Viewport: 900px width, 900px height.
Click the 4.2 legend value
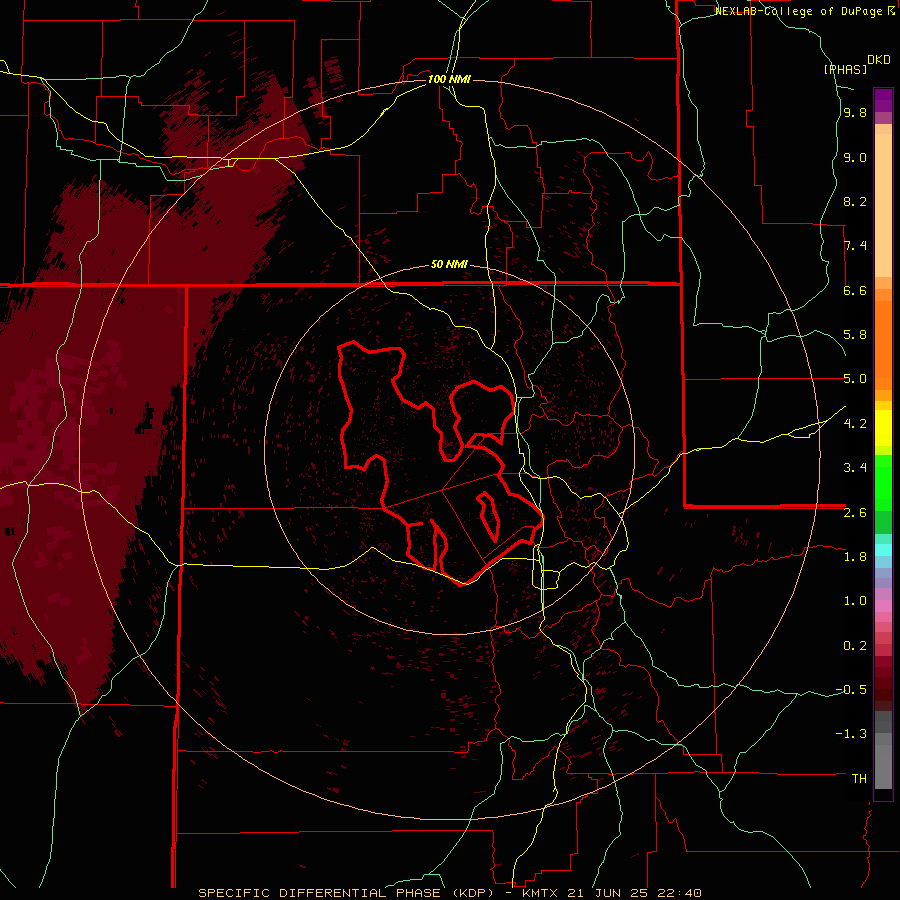(x=855, y=424)
